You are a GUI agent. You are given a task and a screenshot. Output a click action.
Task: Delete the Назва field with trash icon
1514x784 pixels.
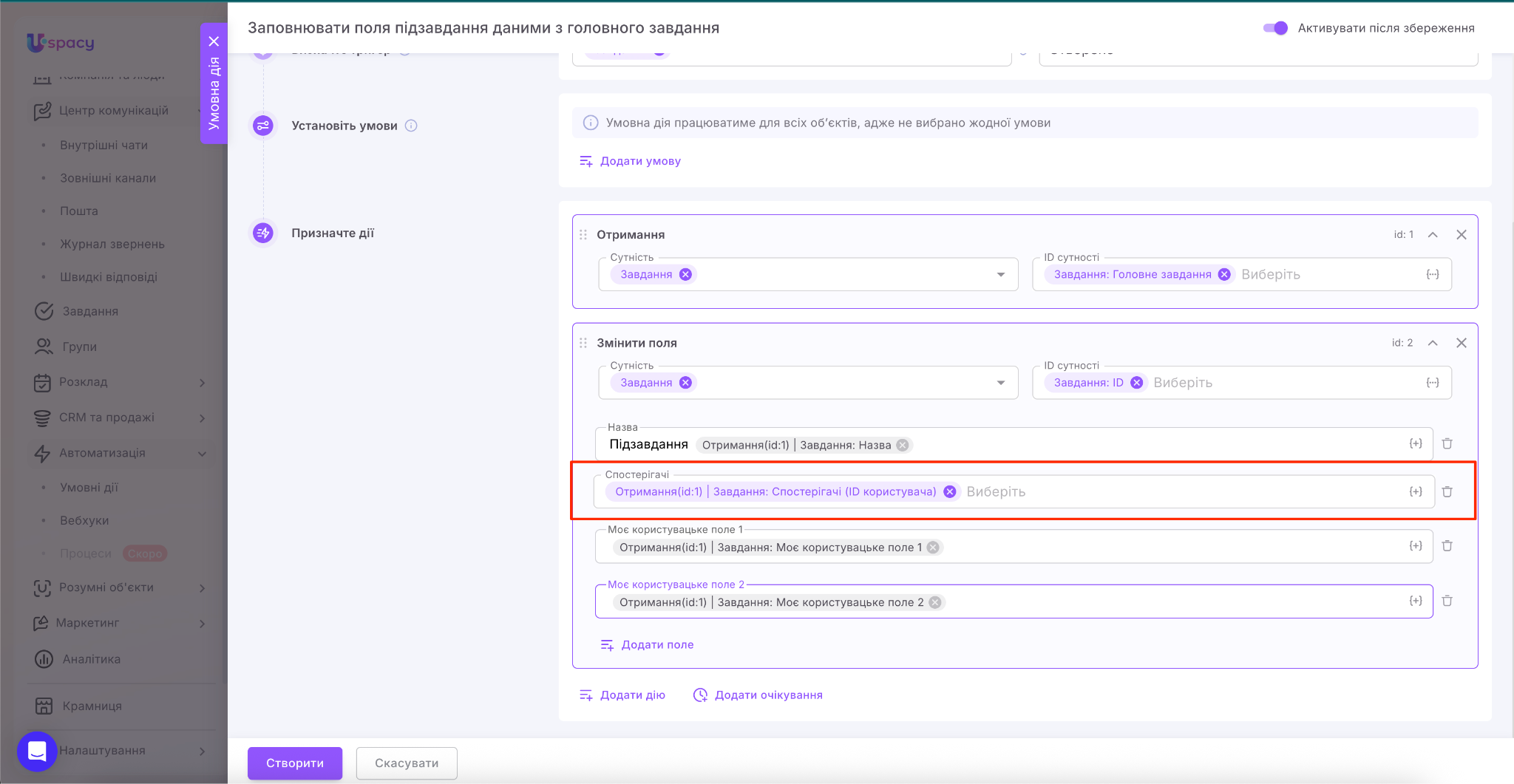click(1447, 444)
